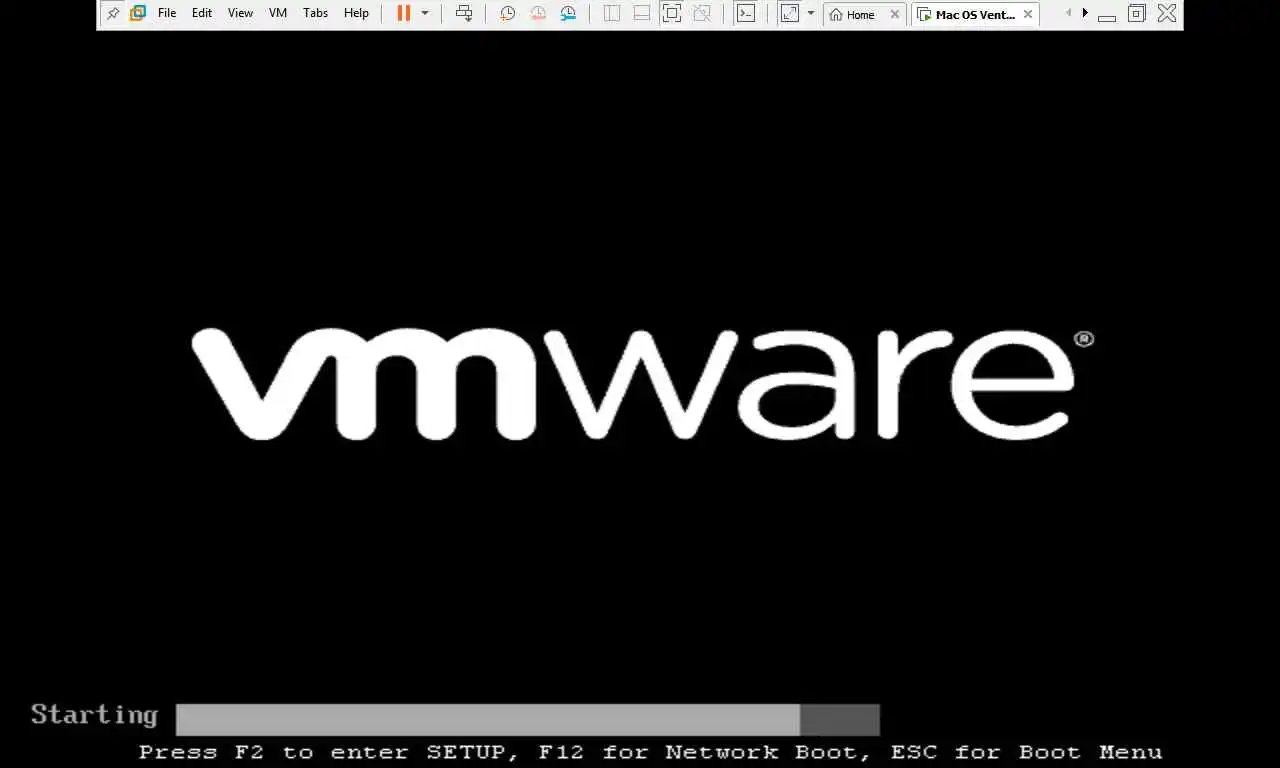Enter full screen mode
Screen dimensions: 1280x768
pos(672,14)
